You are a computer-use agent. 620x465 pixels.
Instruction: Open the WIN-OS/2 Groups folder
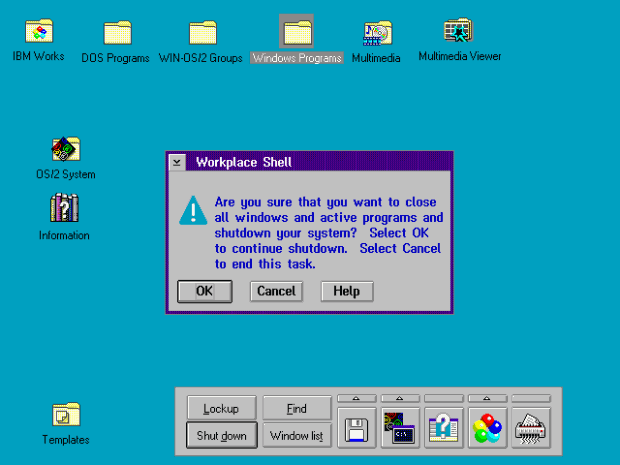click(203, 32)
